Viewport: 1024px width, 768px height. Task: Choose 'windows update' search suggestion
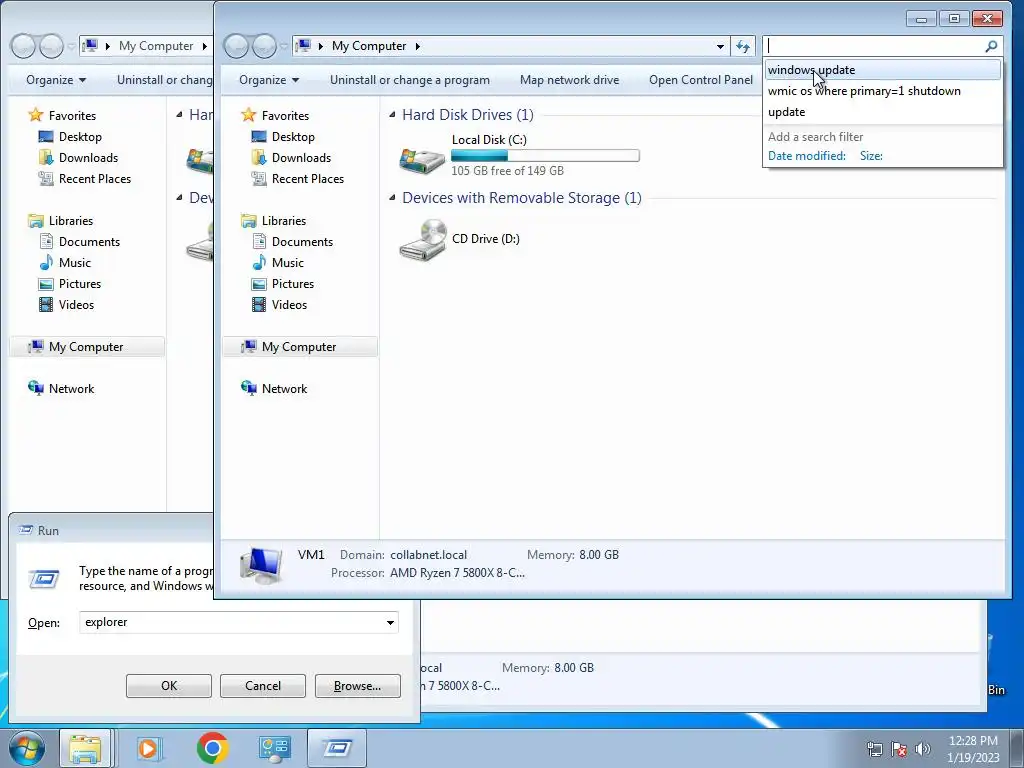tap(882, 70)
